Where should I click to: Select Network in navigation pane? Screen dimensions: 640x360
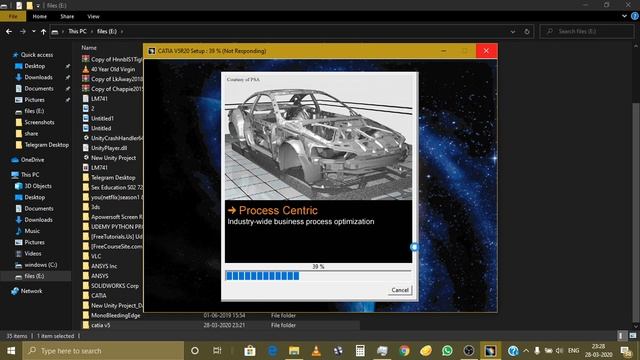point(31,291)
